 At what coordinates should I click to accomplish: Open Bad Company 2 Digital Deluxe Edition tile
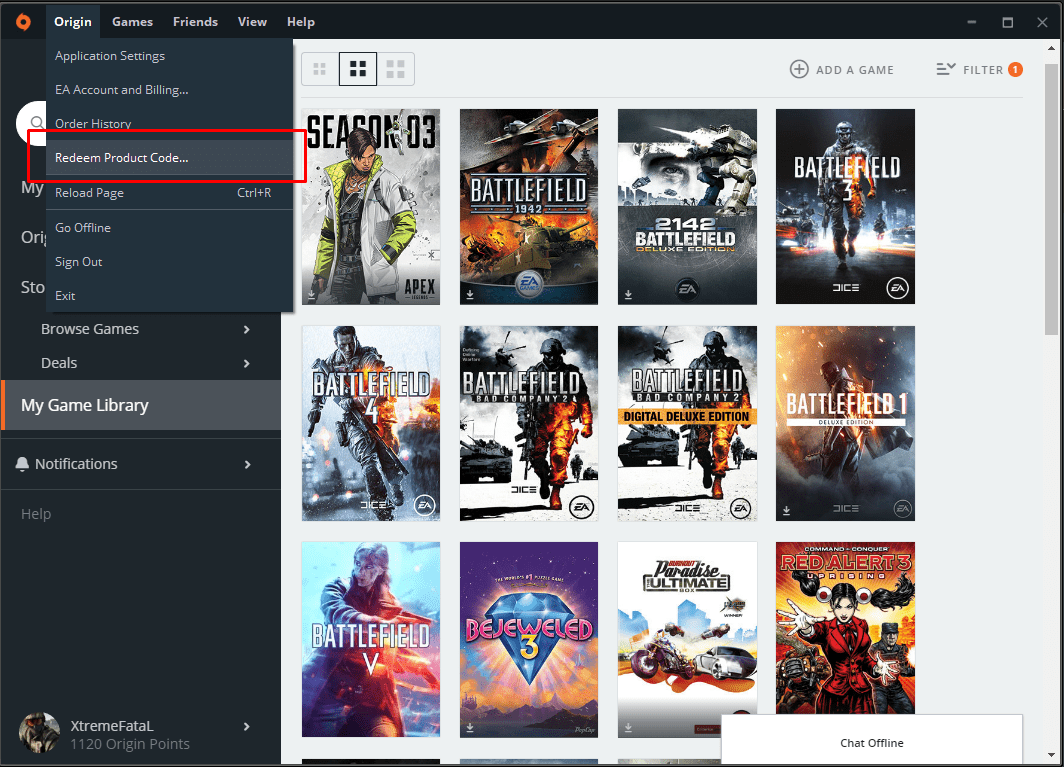click(x=687, y=423)
